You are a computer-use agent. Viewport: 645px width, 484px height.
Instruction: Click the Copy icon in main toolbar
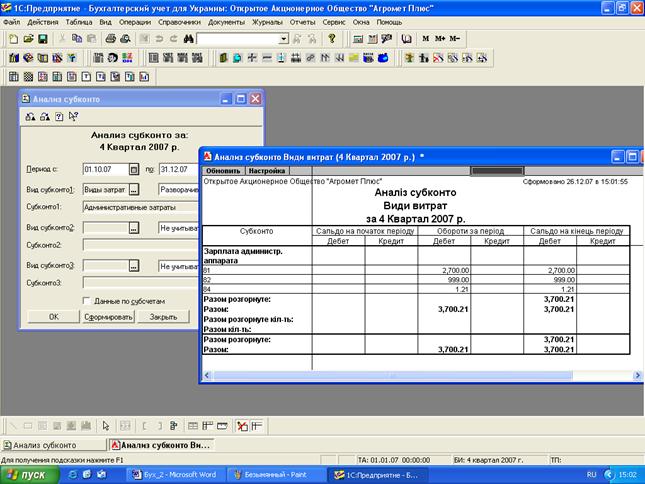tap(77, 39)
